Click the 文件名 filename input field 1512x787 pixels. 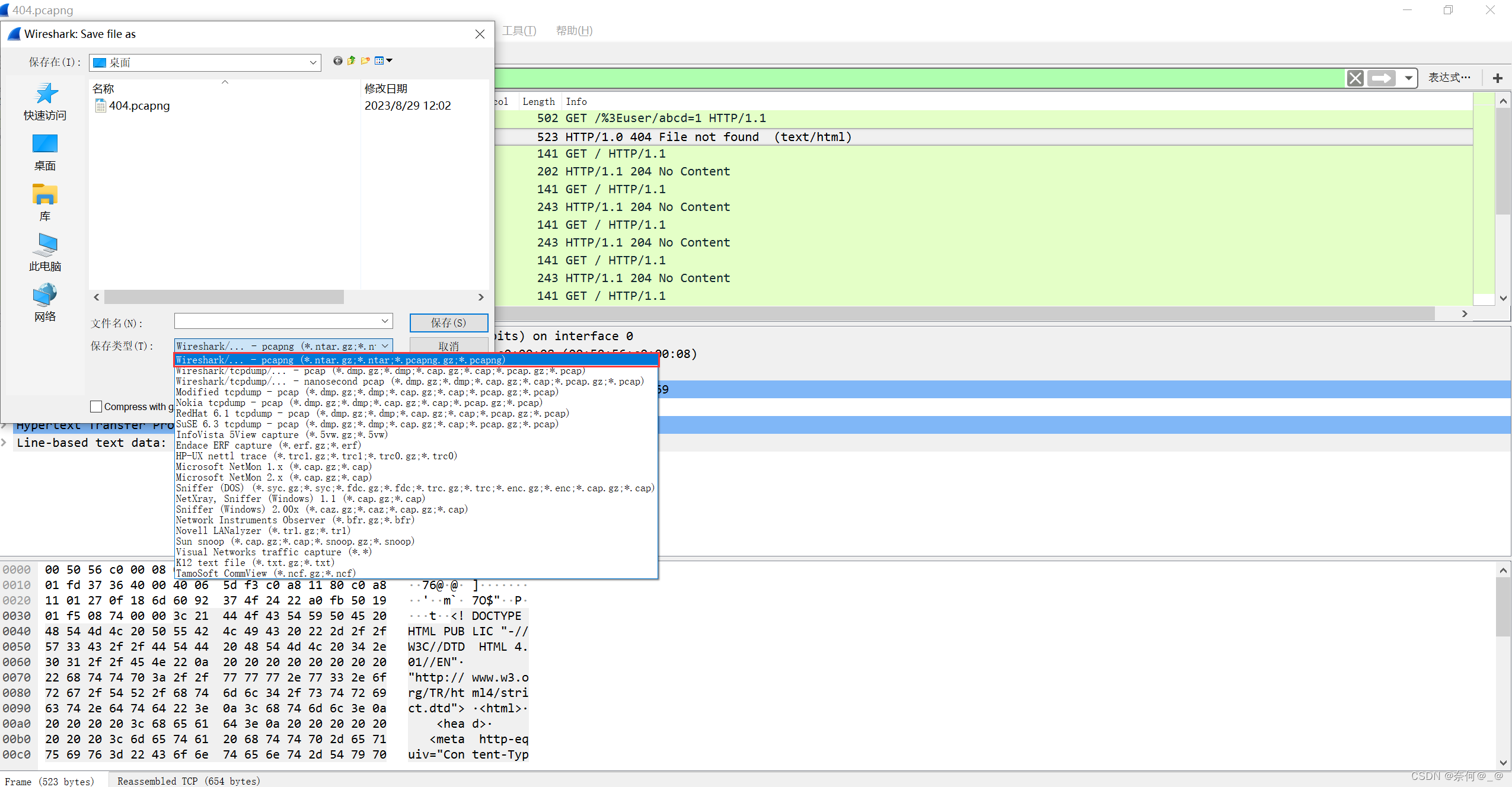283,321
